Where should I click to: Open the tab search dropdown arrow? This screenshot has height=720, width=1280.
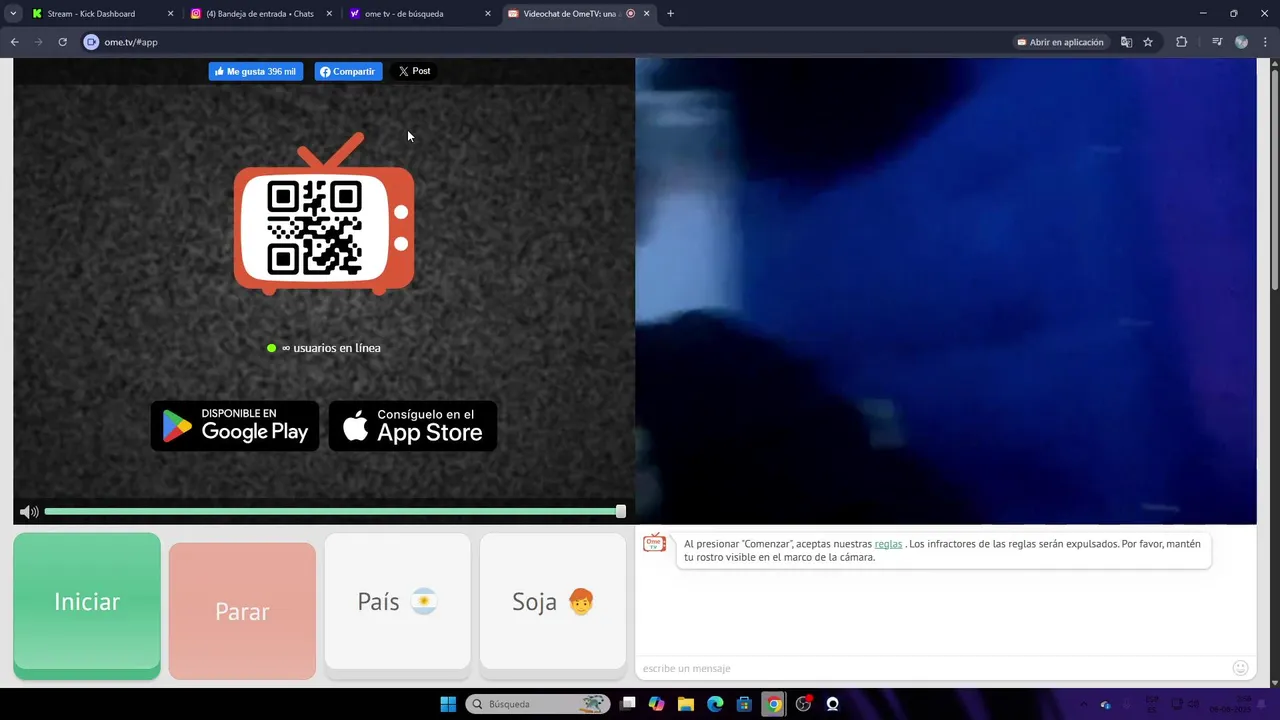click(13, 14)
